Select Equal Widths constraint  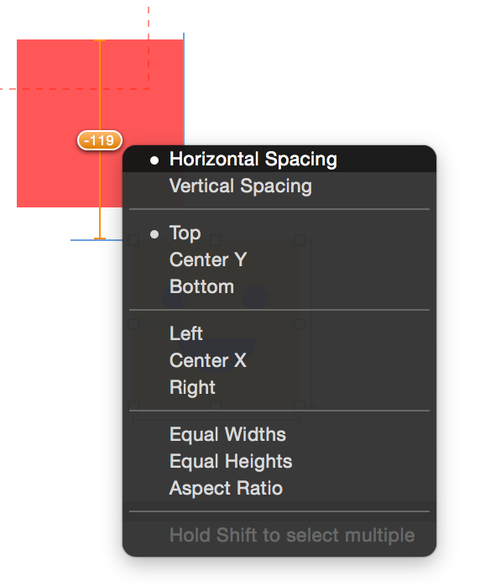tap(279, 435)
